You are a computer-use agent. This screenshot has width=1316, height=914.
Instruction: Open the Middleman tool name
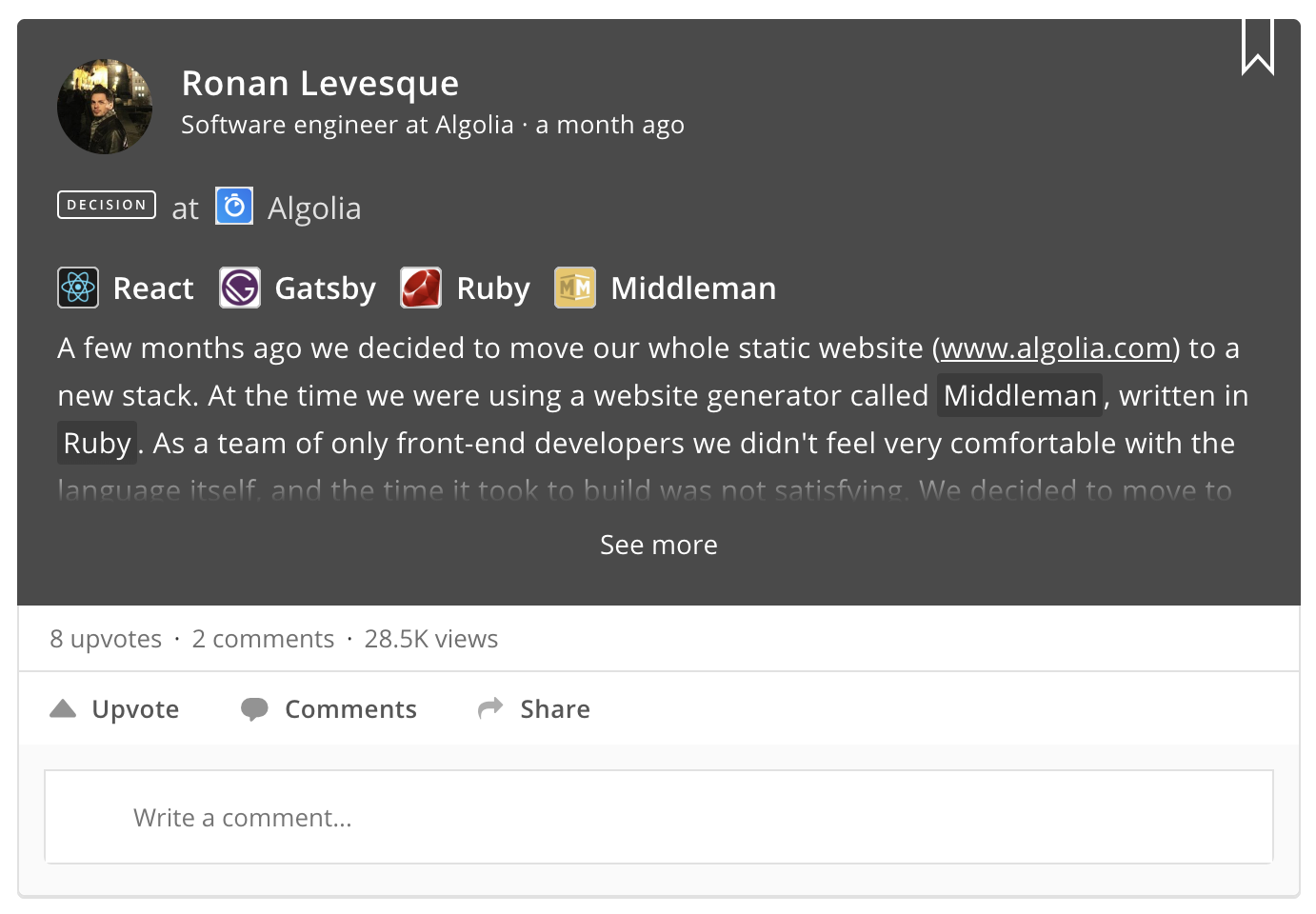(x=693, y=288)
